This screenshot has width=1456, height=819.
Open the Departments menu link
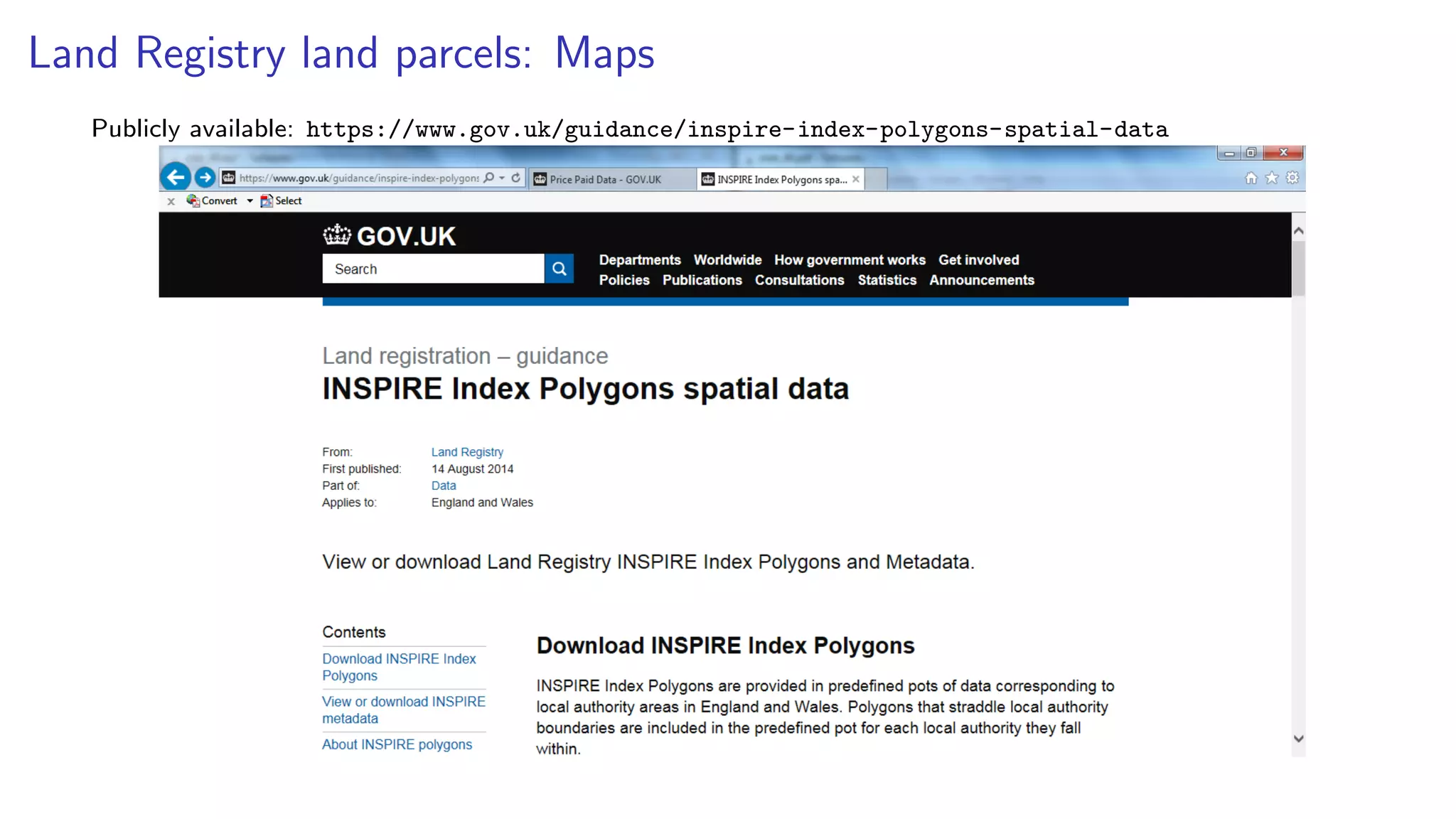pos(640,260)
